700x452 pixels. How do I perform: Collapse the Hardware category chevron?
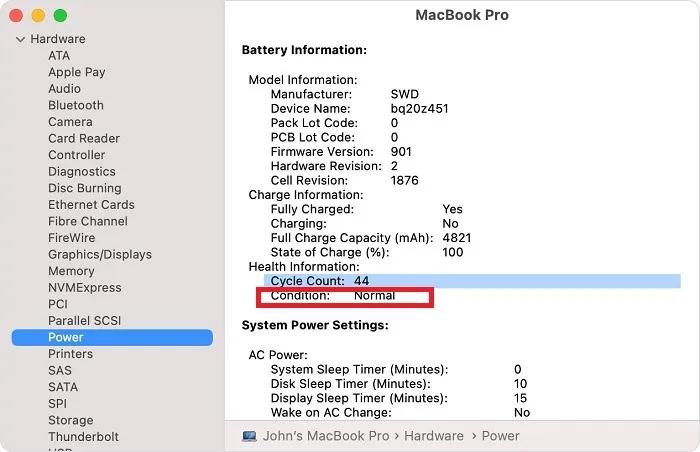[x=19, y=40]
